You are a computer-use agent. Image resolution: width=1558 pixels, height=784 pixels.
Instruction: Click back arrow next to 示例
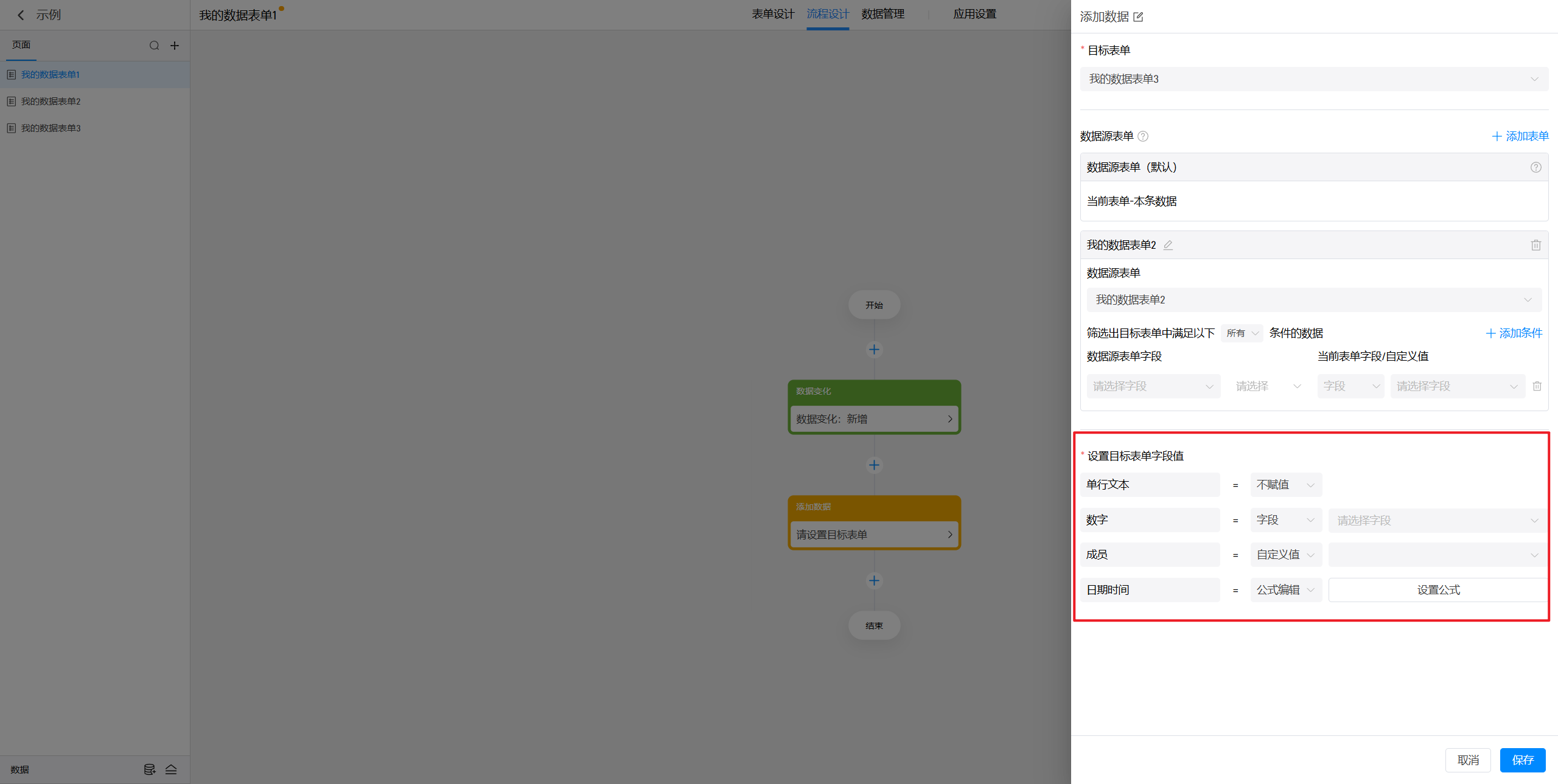tap(21, 15)
